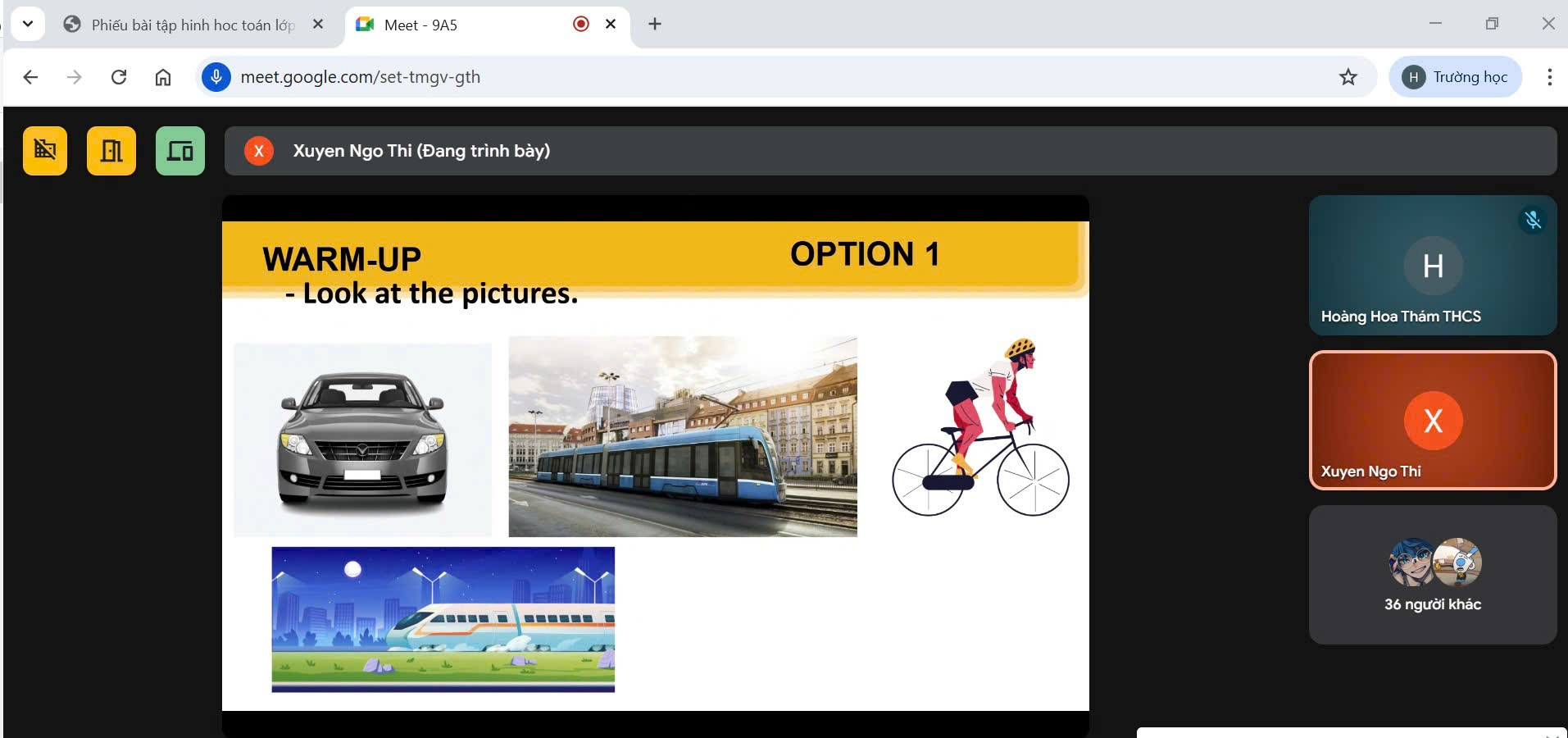Open the Chrome three-dot menu
Image resolution: width=1568 pixels, height=738 pixels.
coord(1548,77)
